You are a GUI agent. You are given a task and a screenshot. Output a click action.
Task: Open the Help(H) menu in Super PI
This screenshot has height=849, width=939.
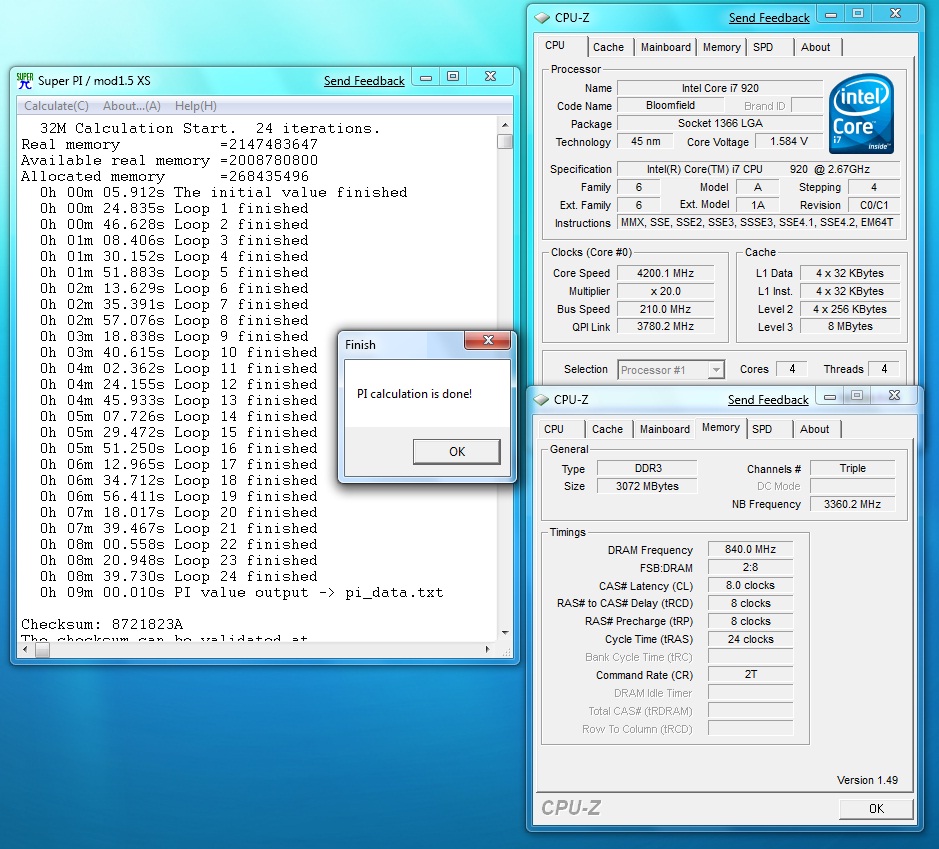click(196, 106)
